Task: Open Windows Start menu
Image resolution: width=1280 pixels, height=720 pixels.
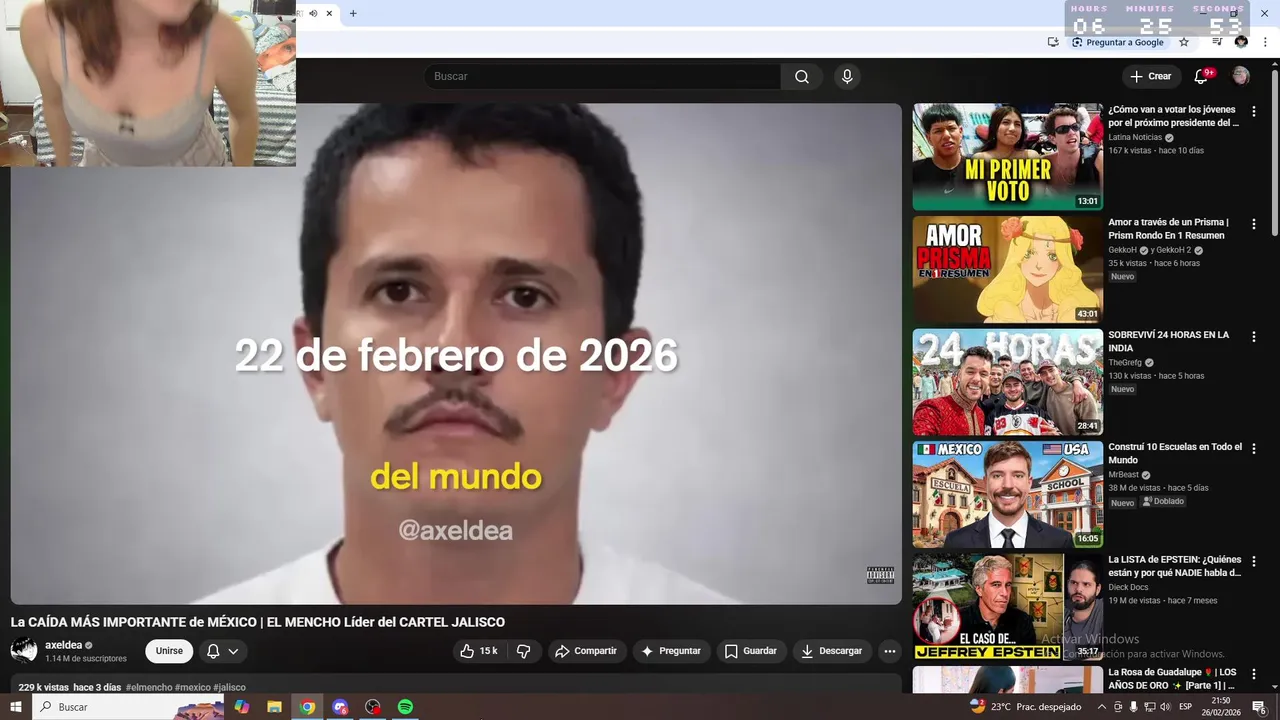Action: (16, 707)
